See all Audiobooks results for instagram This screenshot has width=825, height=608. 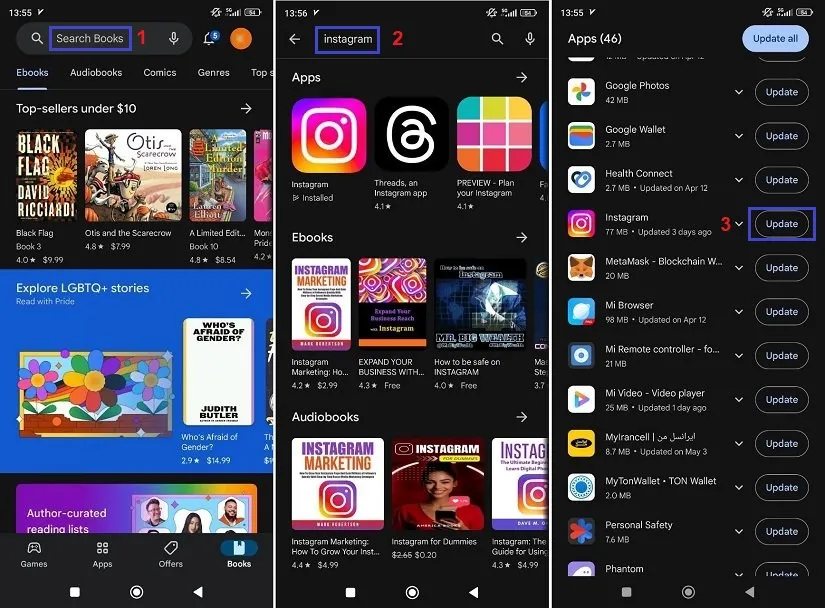point(521,417)
